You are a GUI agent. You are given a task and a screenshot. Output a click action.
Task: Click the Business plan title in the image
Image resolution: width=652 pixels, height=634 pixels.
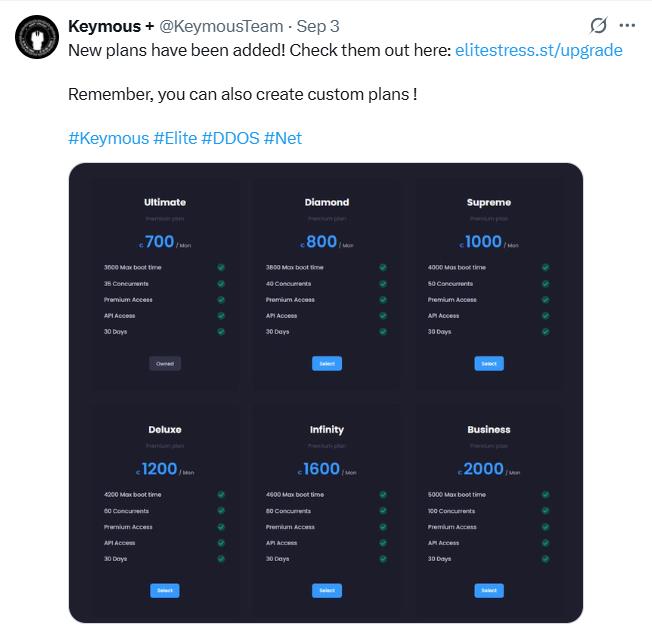[489, 430]
